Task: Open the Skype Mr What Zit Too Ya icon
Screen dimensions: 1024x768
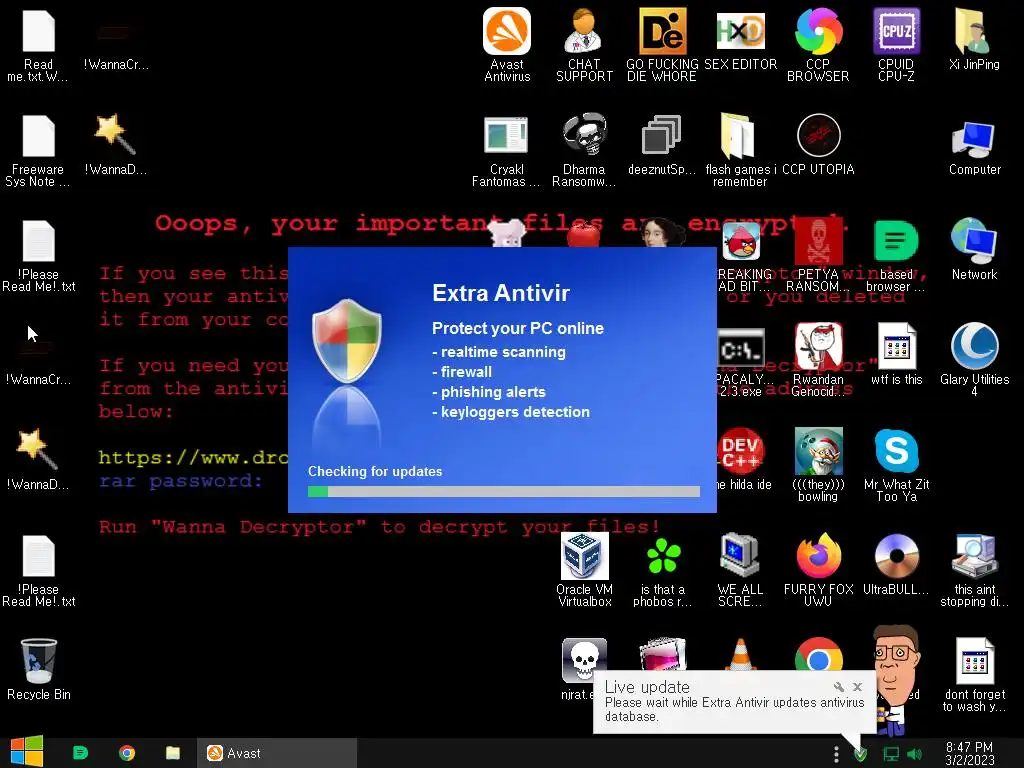Action: click(x=896, y=465)
